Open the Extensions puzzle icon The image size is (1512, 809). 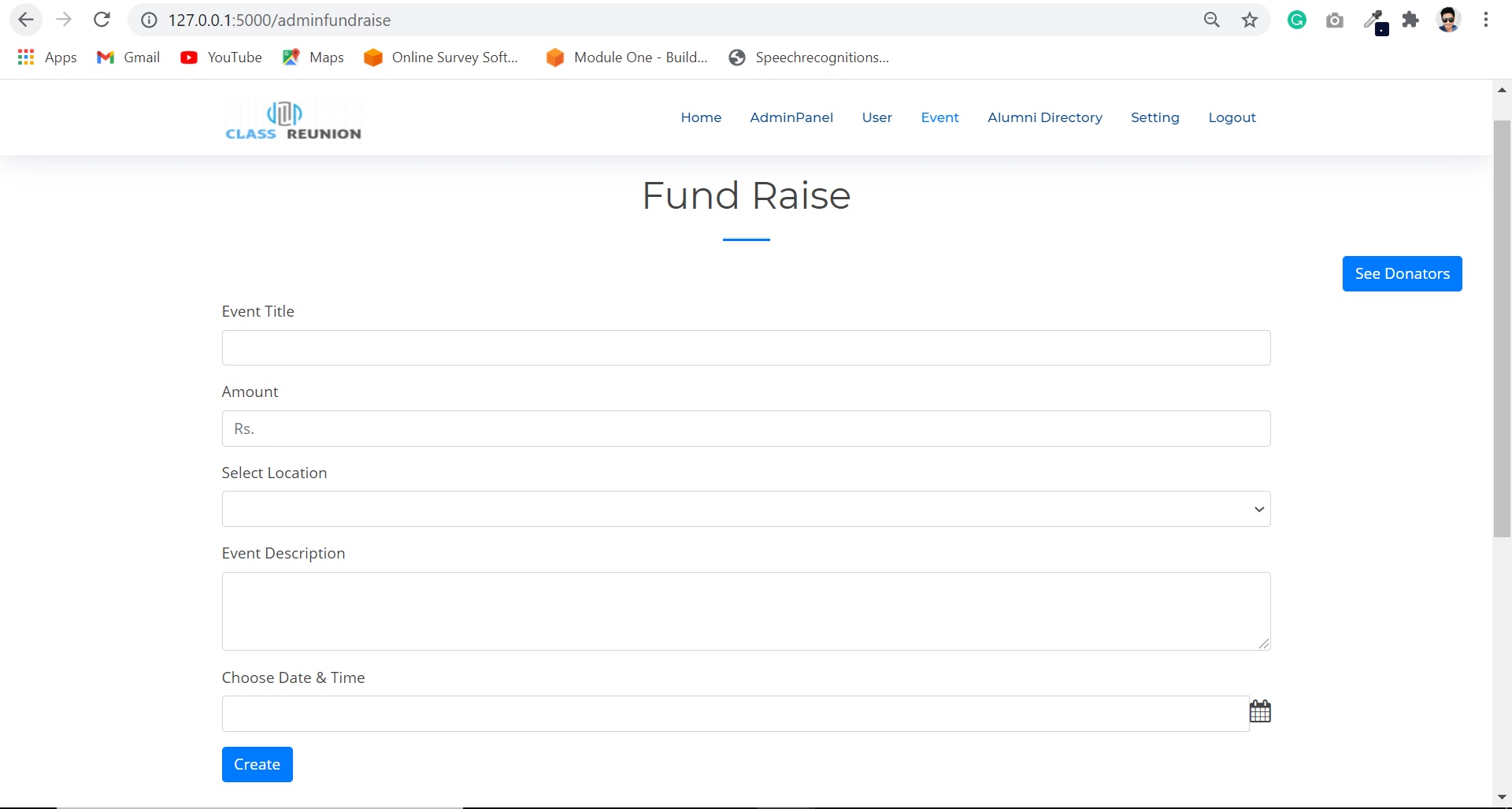pos(1410,20)
